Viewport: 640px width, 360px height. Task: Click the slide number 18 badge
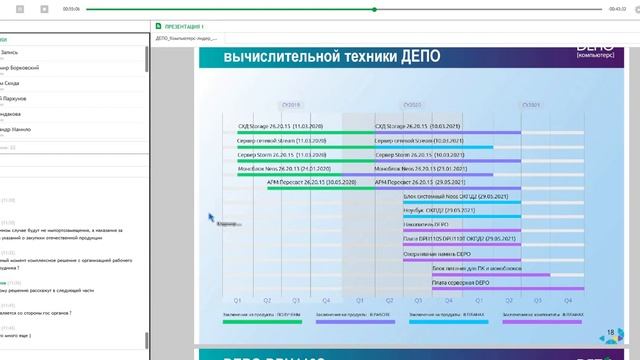coord(611,333)
